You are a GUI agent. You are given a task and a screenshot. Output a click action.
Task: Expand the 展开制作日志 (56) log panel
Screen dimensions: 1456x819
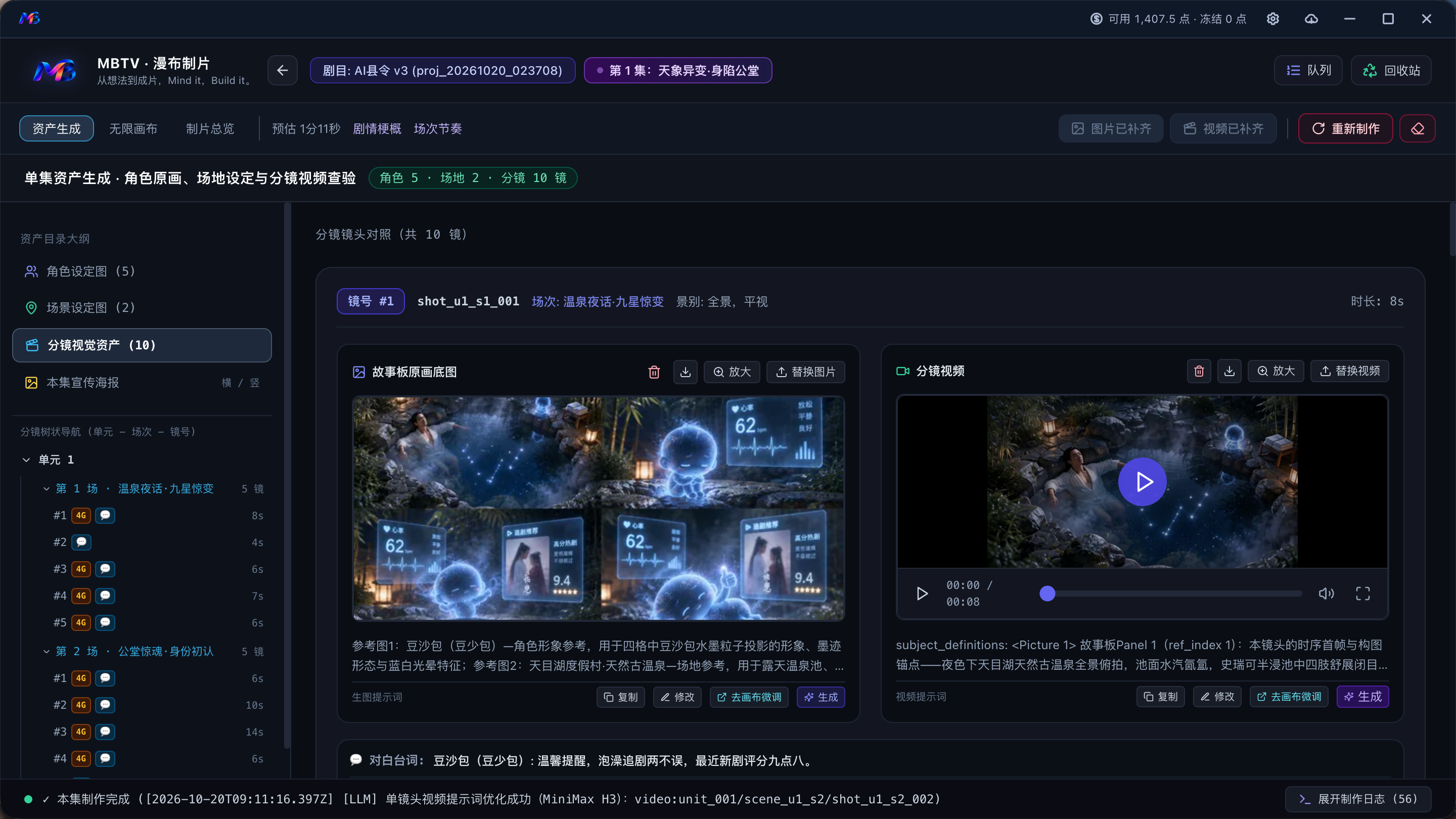[1358, 799]
